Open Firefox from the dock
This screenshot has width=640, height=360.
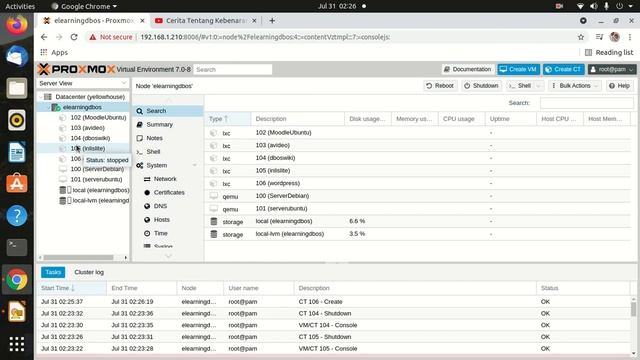(x=17, y=24)
